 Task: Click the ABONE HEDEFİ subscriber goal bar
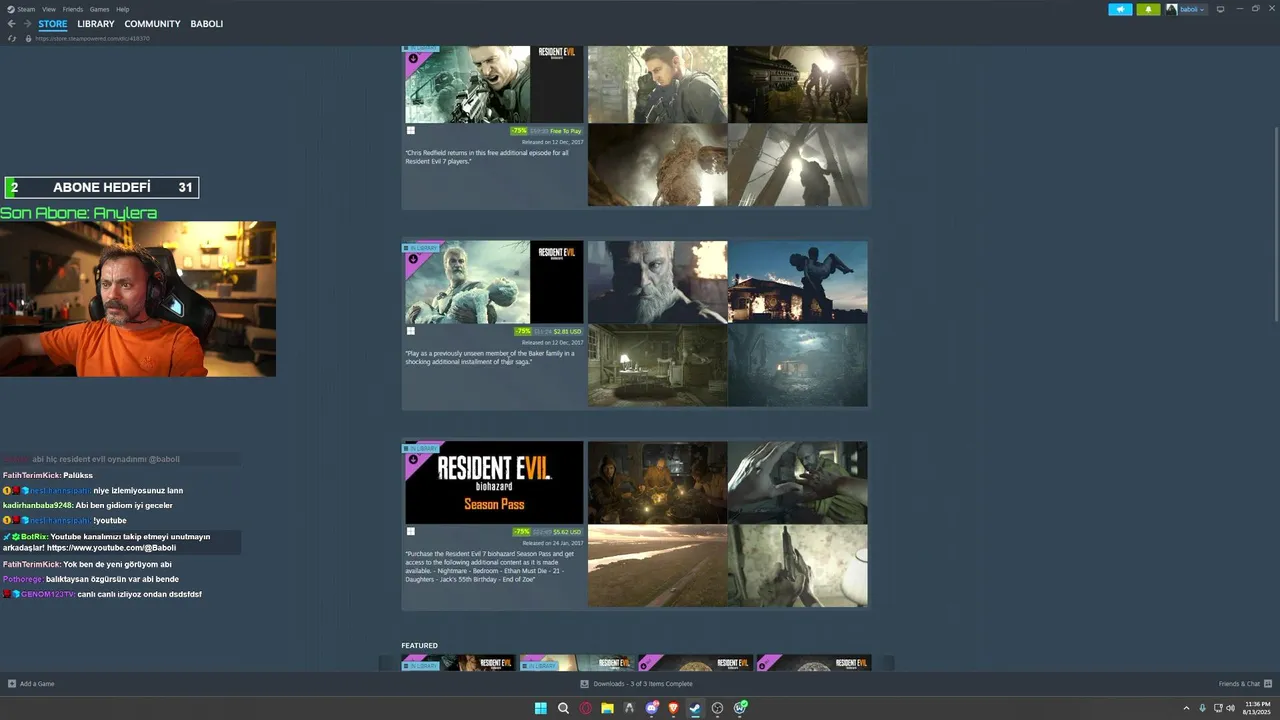pos(102,187)
